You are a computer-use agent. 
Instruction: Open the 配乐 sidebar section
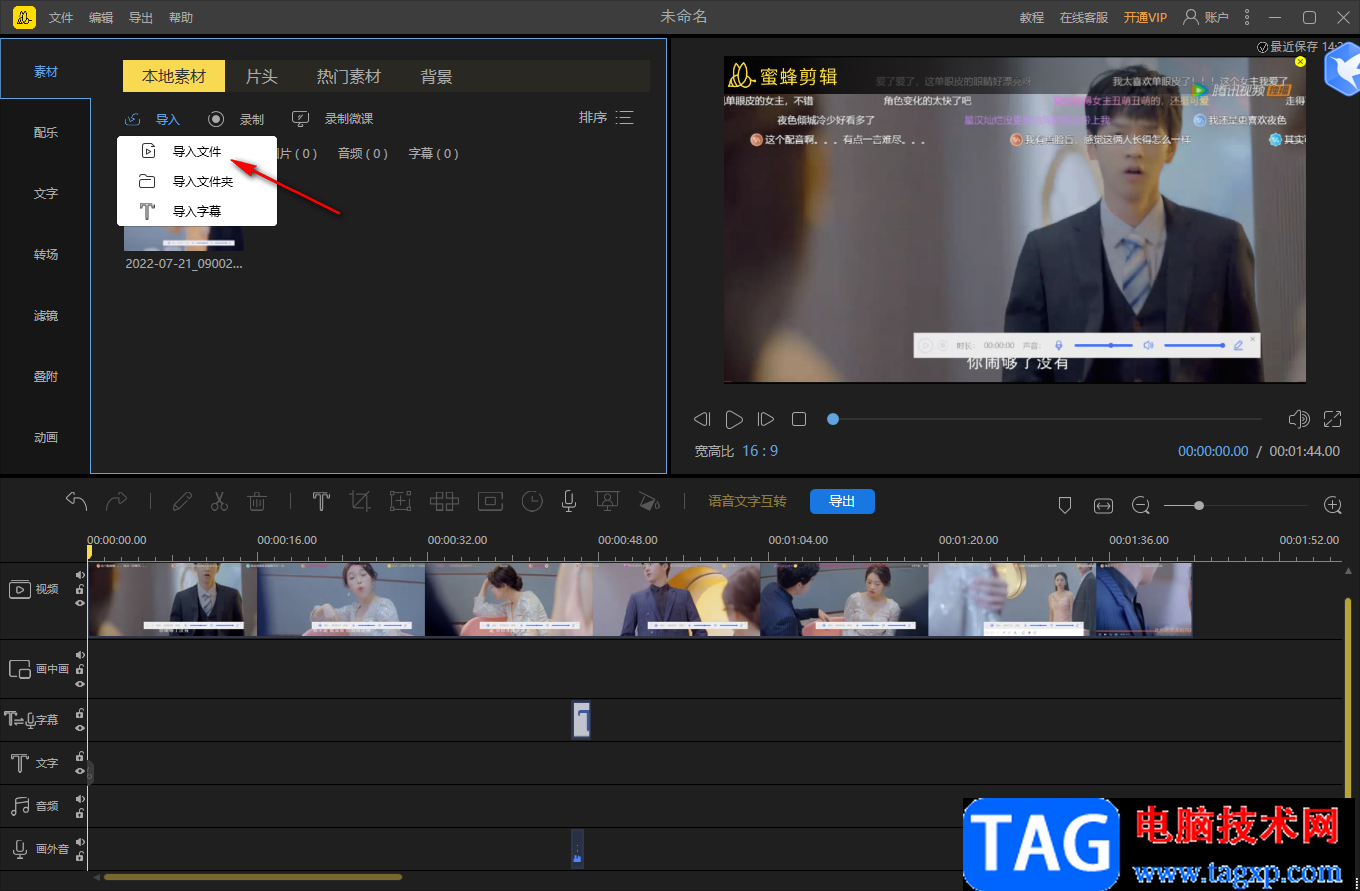(46, 133)
